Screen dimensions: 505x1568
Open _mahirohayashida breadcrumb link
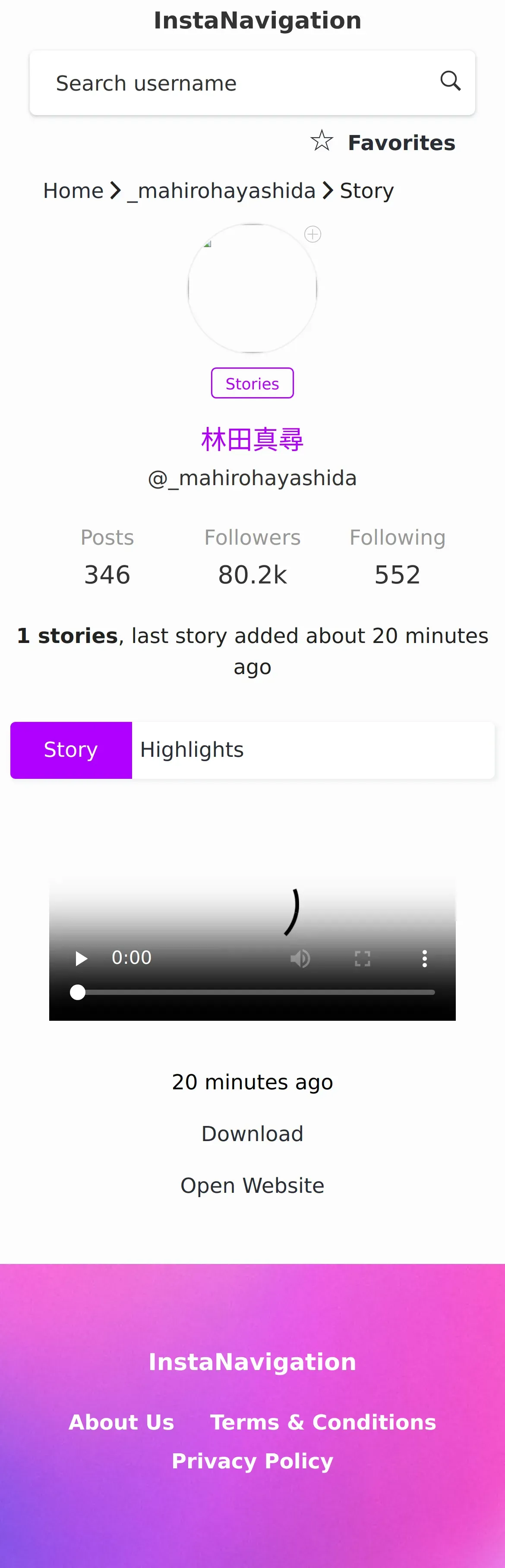222,191
